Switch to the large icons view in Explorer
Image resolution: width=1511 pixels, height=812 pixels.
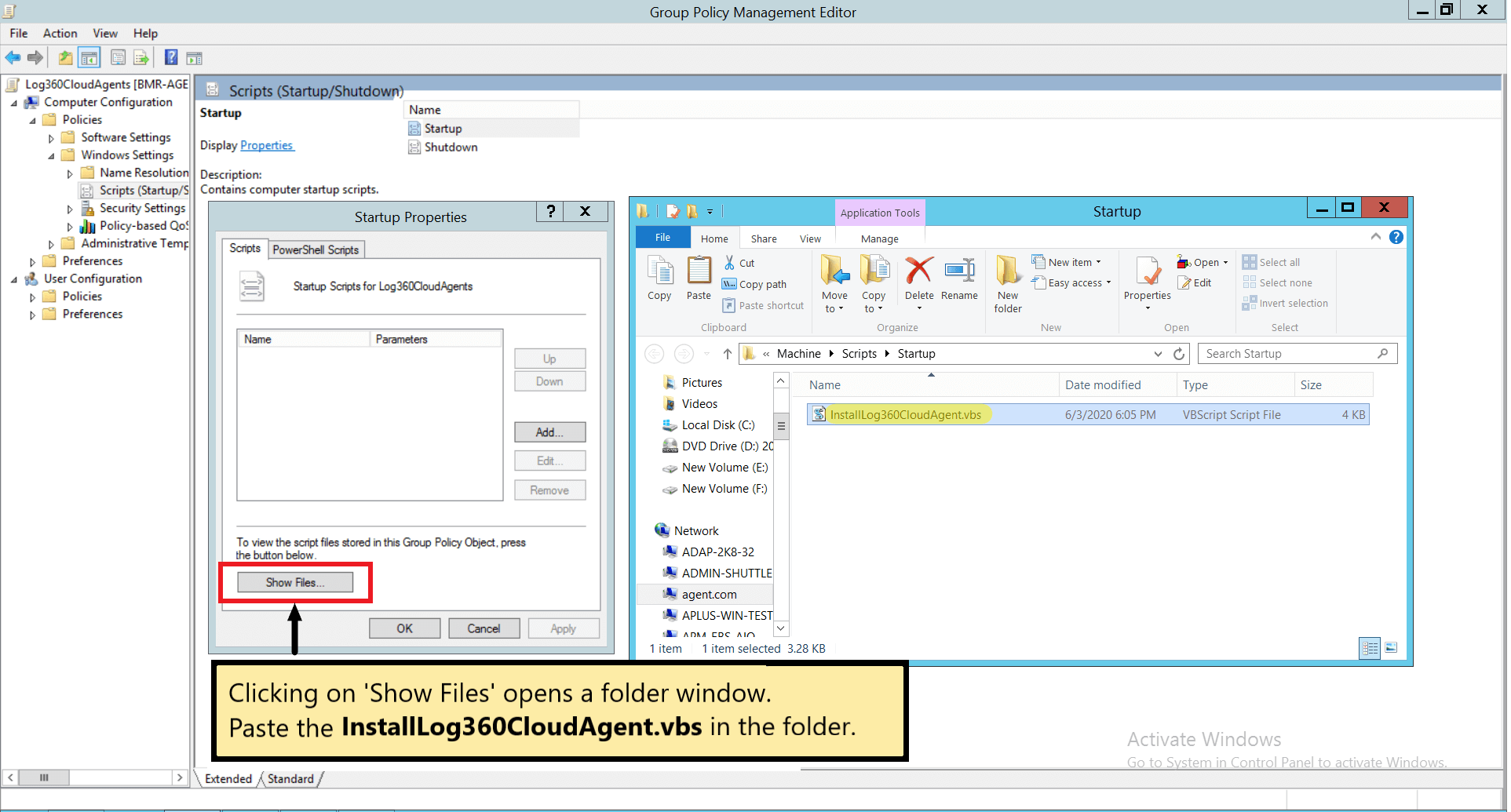point(1391,648)
